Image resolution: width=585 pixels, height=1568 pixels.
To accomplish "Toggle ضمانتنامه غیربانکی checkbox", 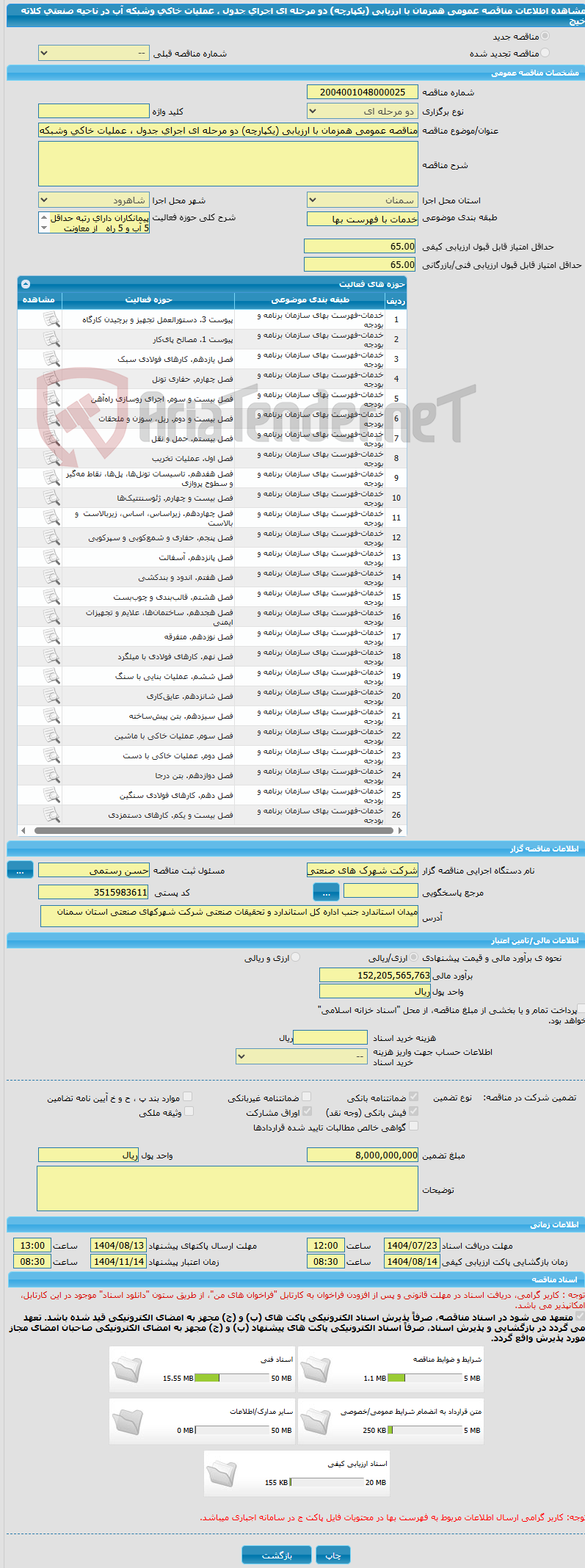I will 306,1097.
